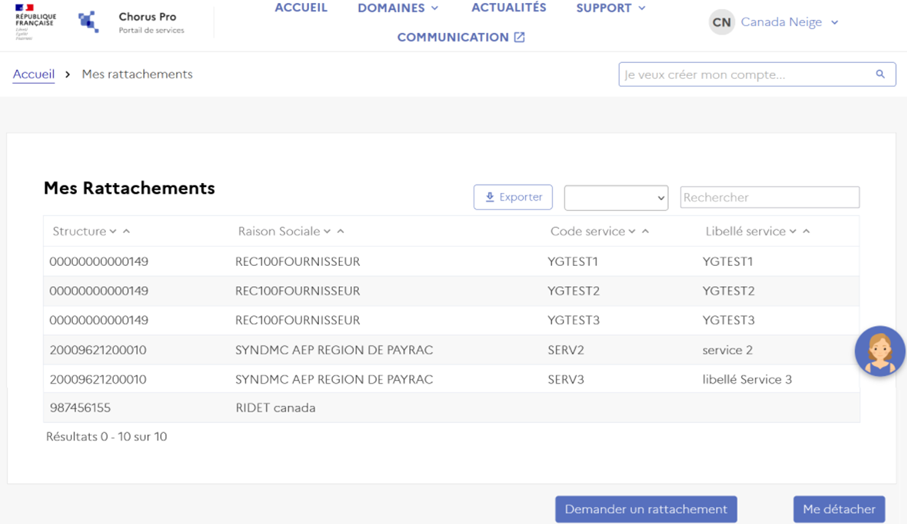Click the République Française logo
The image size is (907, 524).
coord(35,22)
